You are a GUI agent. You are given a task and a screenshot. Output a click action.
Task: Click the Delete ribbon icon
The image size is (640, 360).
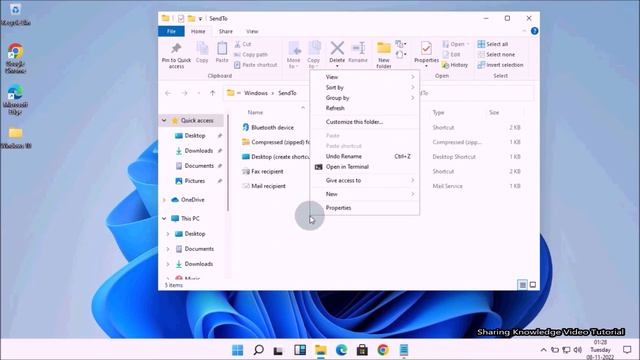point(337,54)
